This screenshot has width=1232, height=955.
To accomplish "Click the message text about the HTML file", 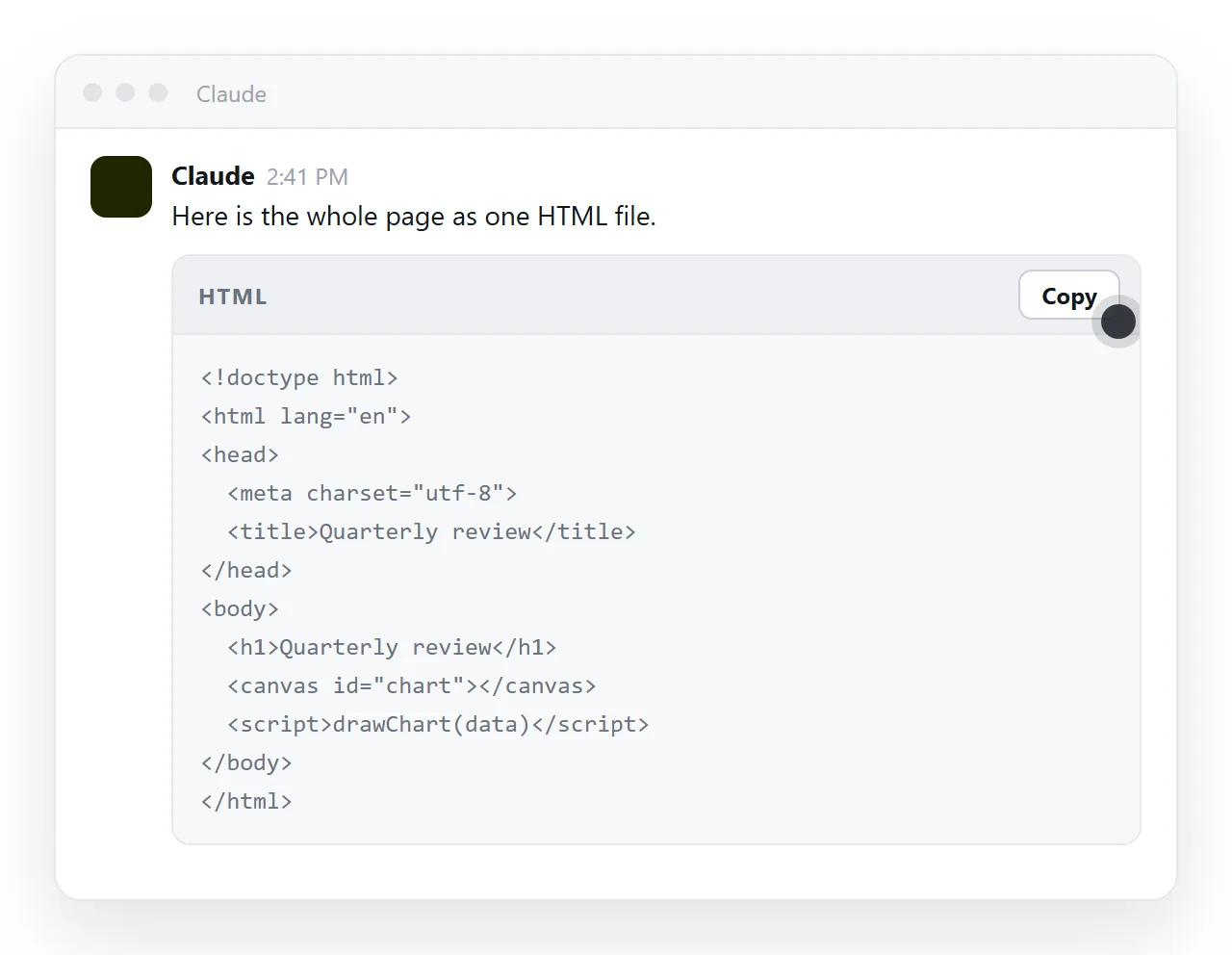I will coord(414,217).
